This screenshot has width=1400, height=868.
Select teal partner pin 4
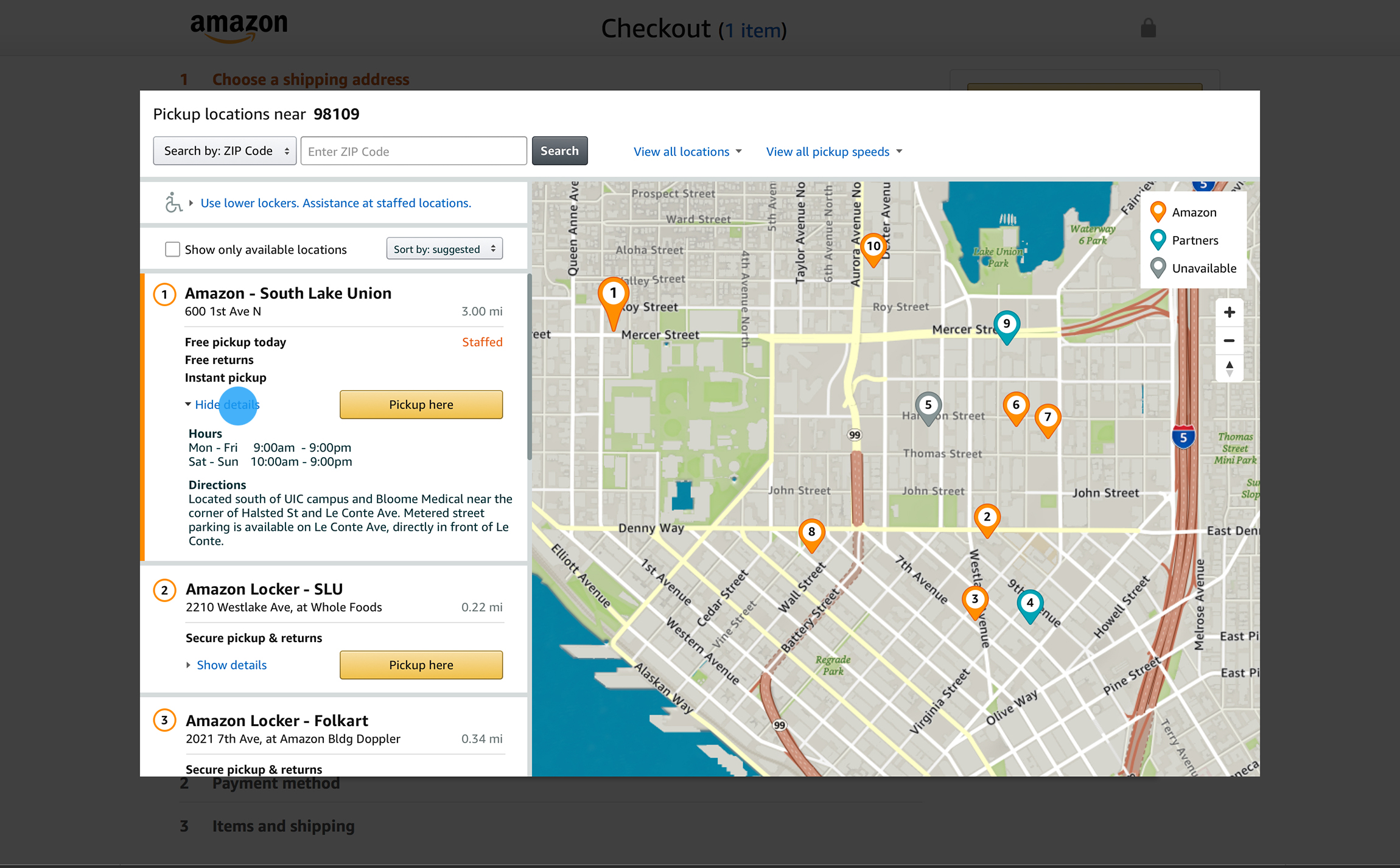1029,604
